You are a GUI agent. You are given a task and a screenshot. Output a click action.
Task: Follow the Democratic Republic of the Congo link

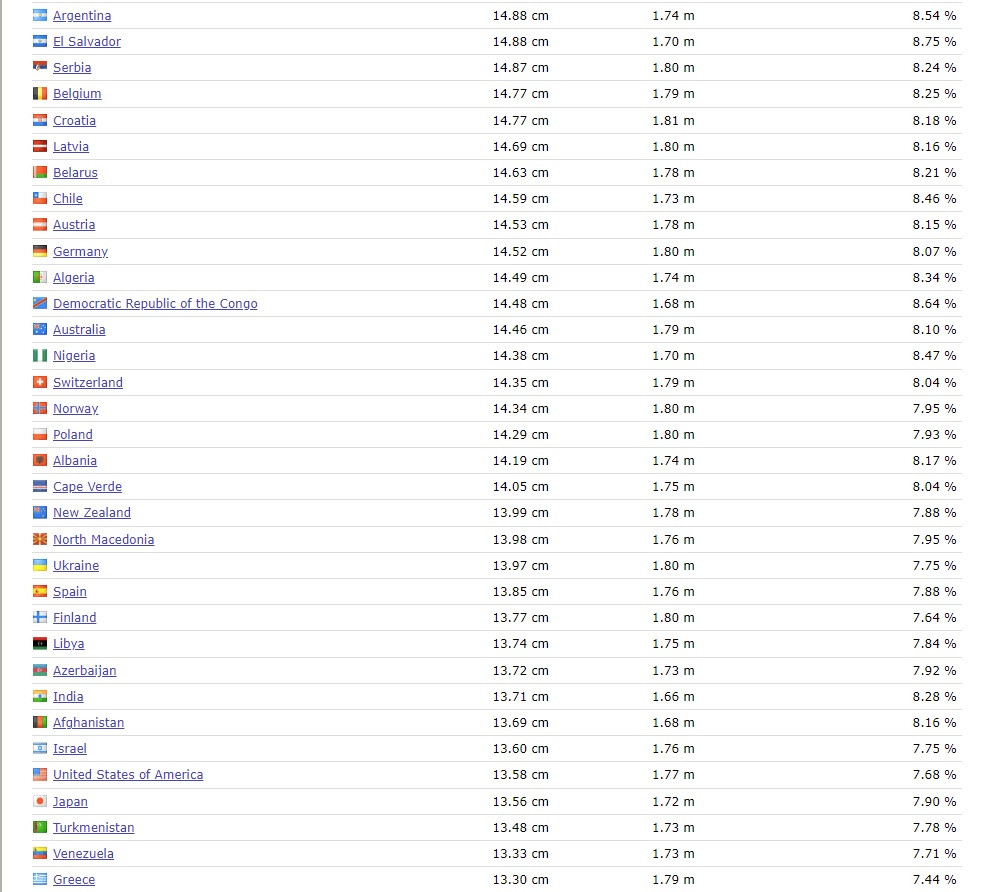coord(155,304)
